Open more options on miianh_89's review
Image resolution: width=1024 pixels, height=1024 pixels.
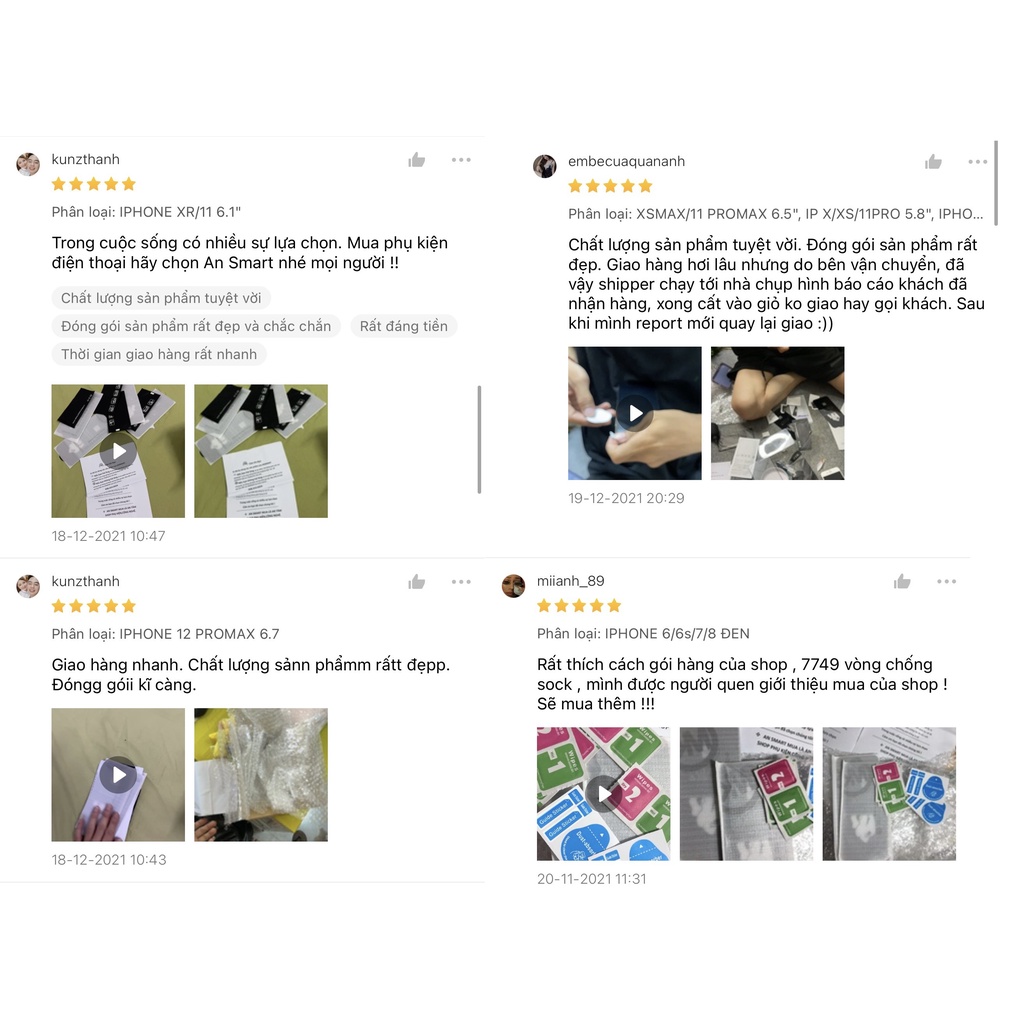point(946,581)
